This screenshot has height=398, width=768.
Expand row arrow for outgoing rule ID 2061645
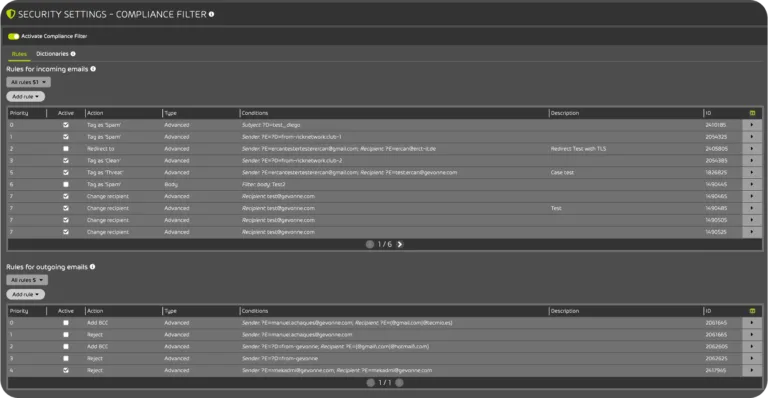(x=752, y=323)
